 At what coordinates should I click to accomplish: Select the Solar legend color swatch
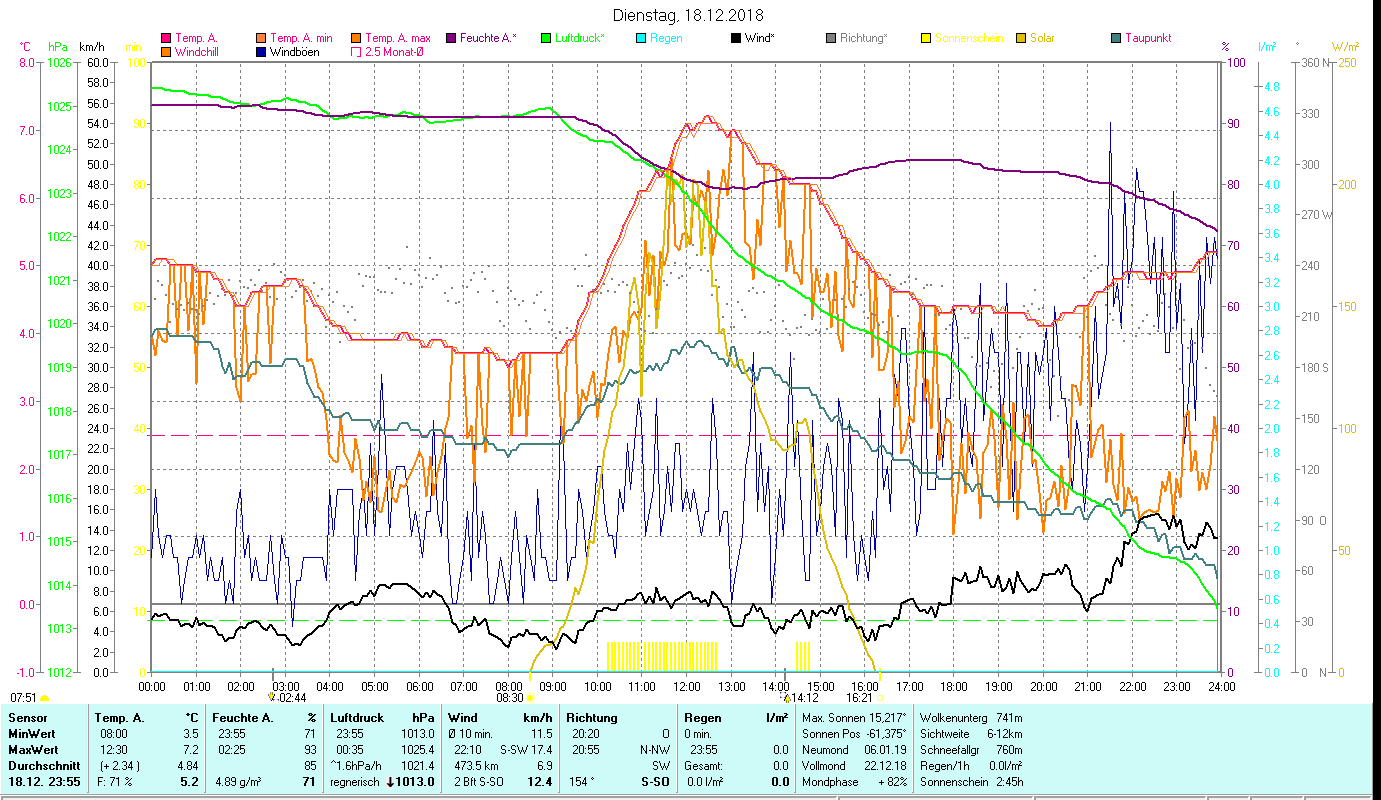point(1021,38)
